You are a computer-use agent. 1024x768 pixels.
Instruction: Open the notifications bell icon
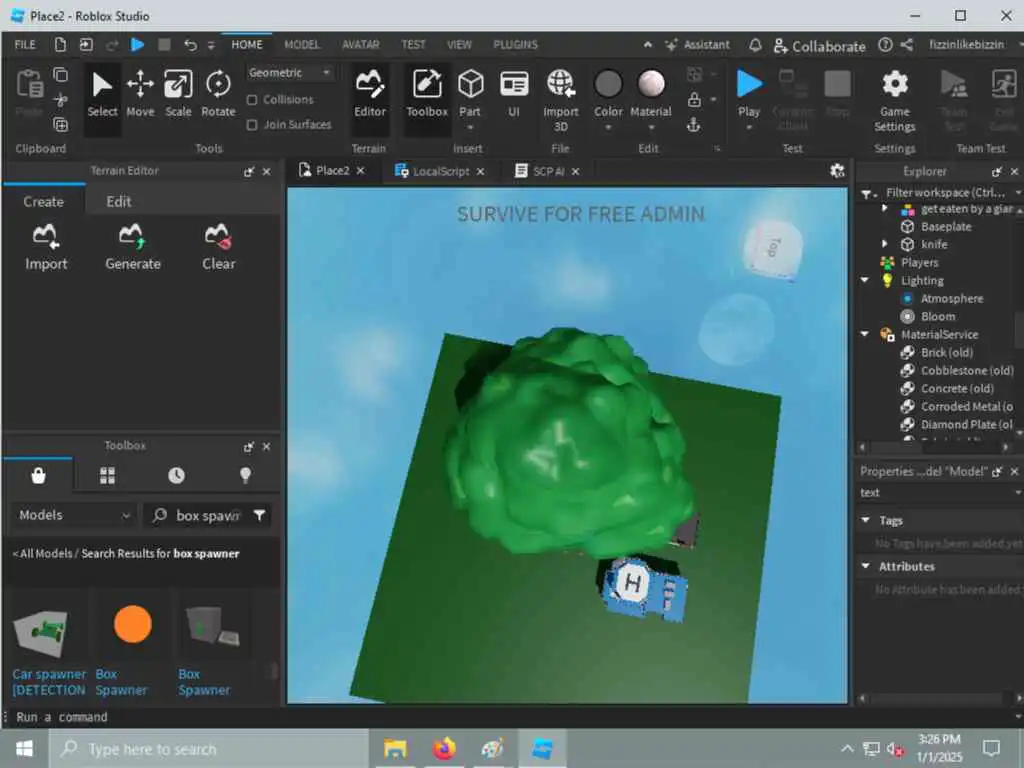click(755, 45)
